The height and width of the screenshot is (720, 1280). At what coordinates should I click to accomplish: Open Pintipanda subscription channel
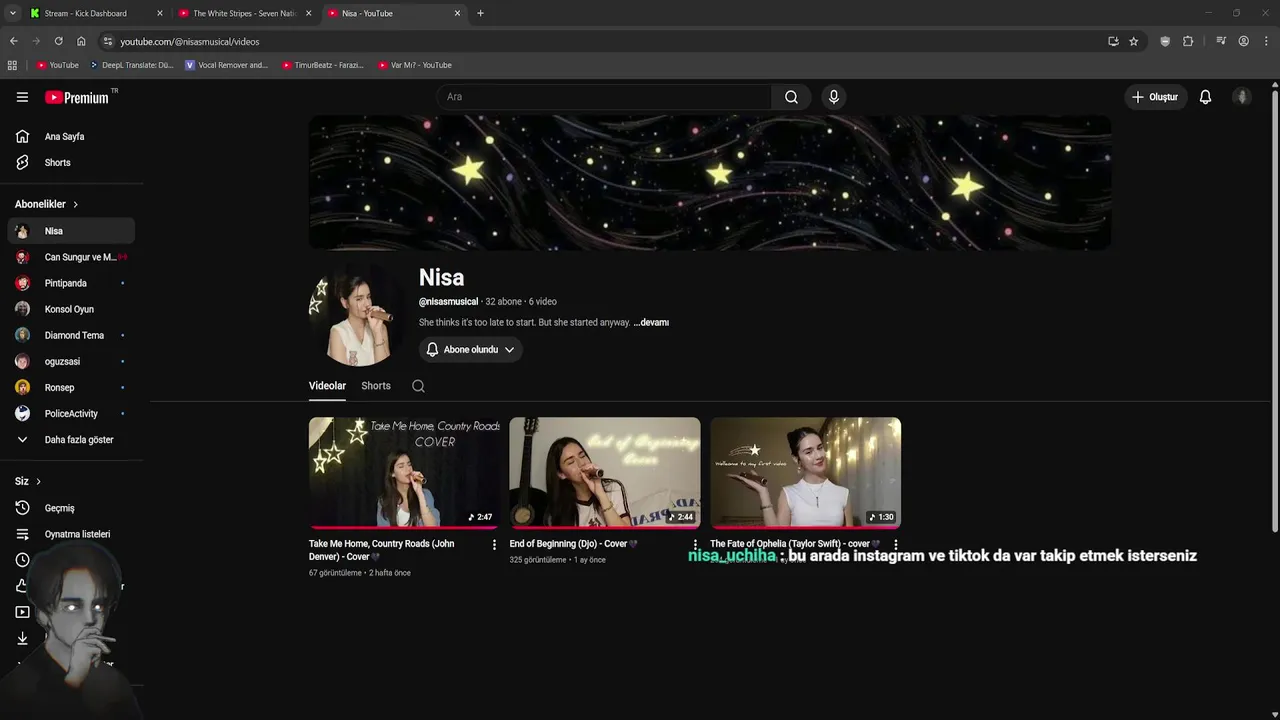point(70,283)
